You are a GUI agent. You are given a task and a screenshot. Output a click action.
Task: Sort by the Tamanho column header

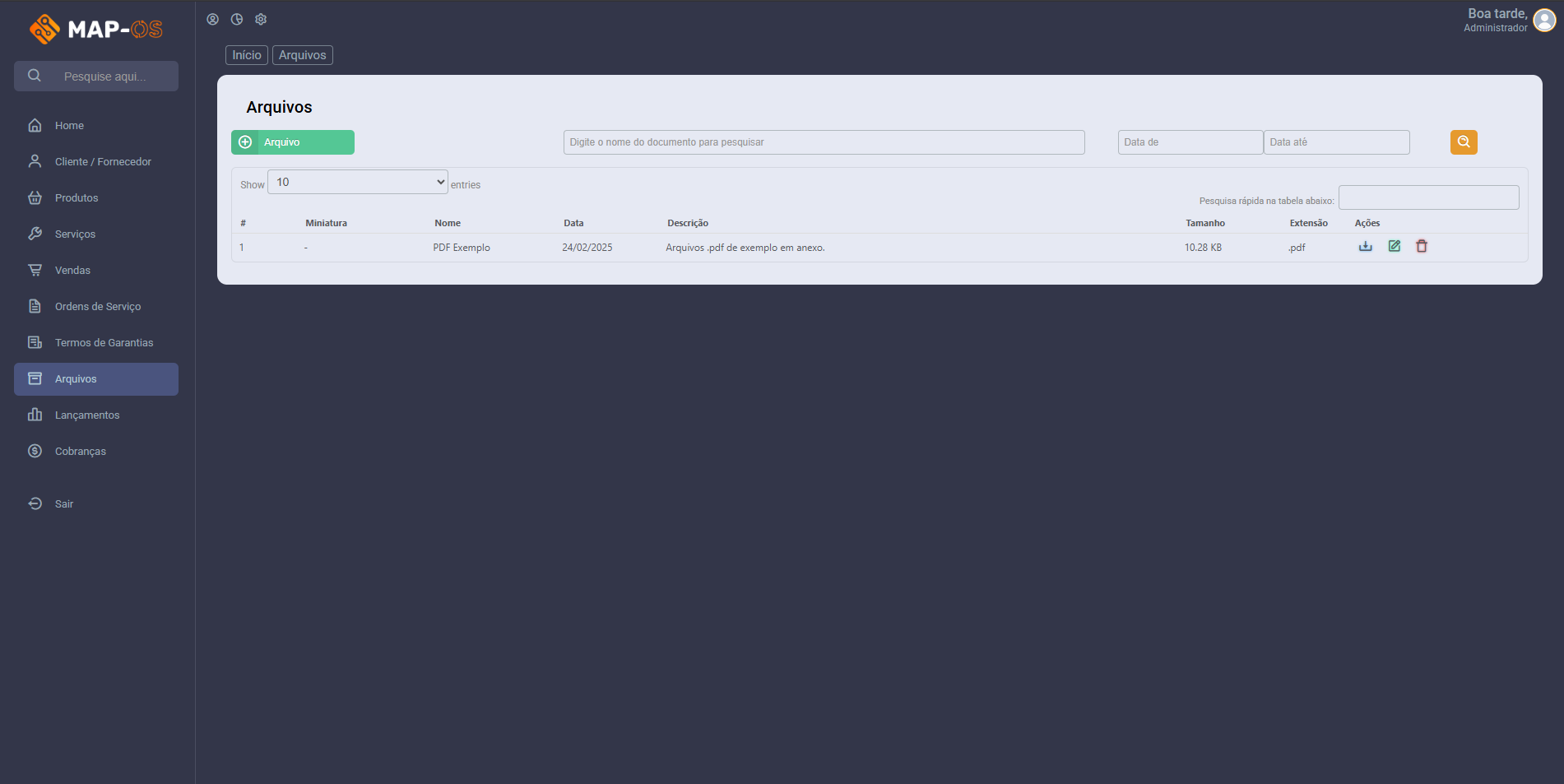pos(1205,223)
